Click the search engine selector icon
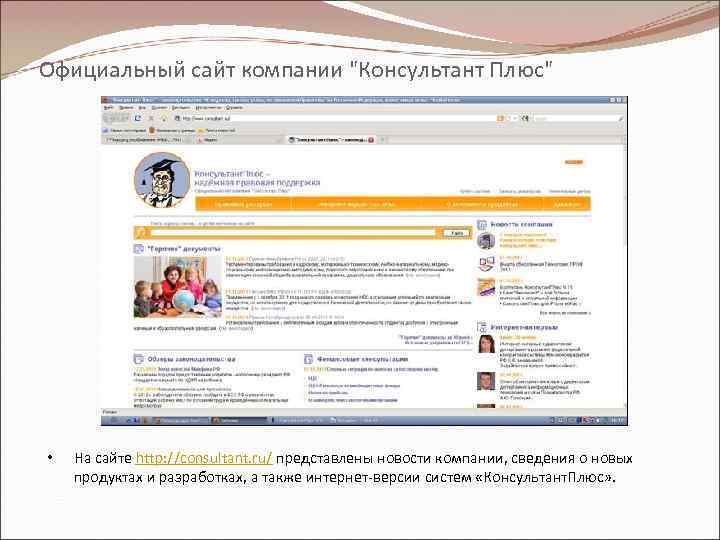The height and width of the screenshot is (540, 720). pos(525,118)
